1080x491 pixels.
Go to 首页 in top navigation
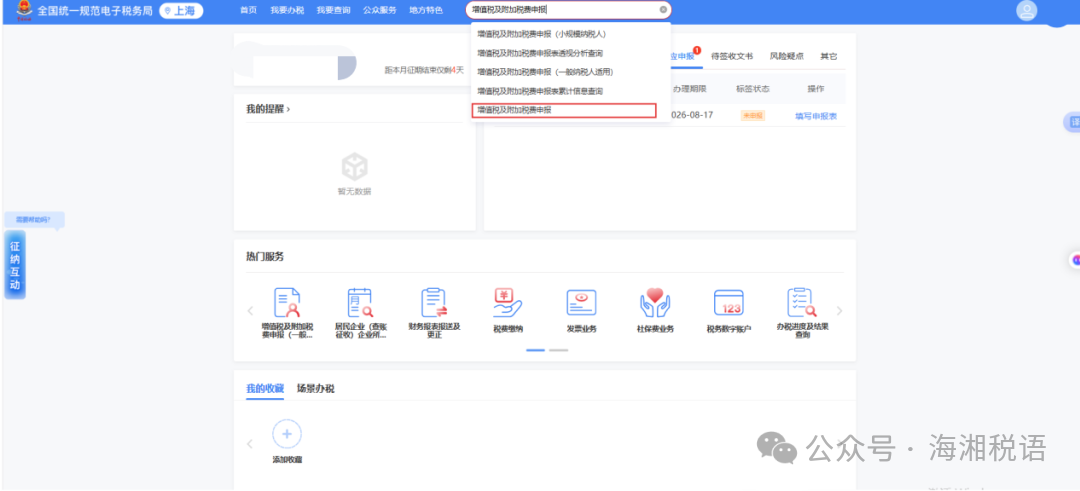(x=248, y=10)
